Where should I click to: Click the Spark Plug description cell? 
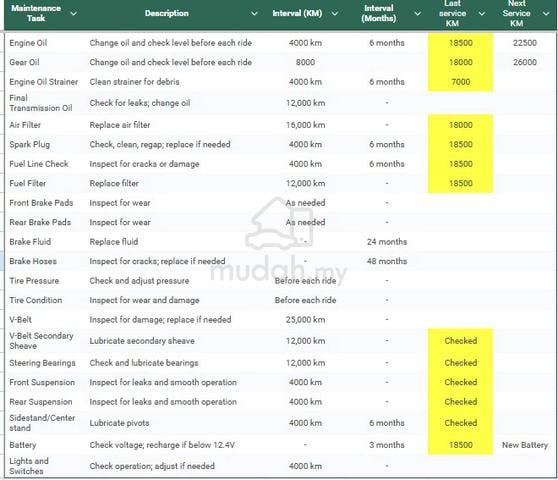pyautogui.click(x=160, y=144)
